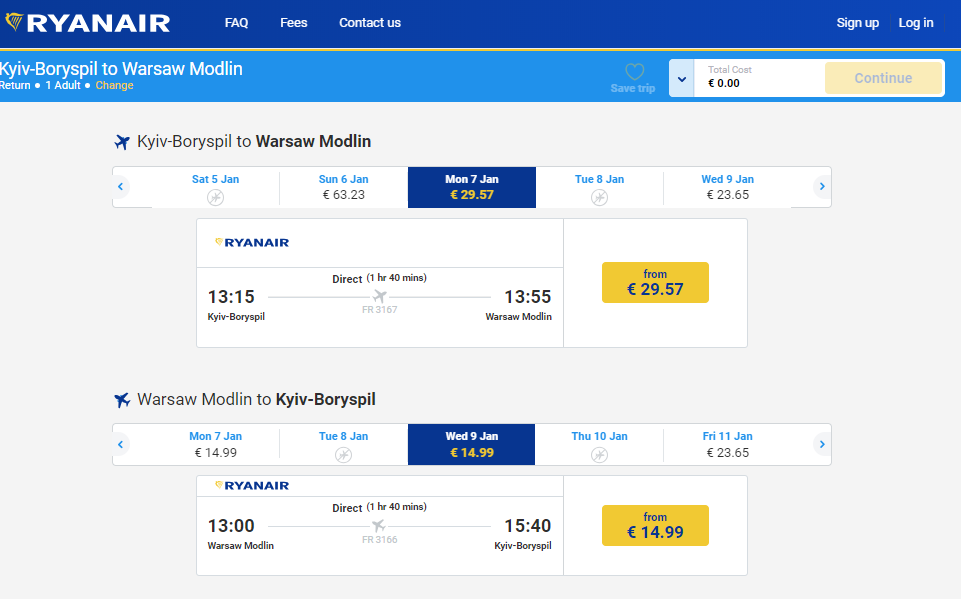The width and height of the screenshot is (961, 599).
Task: Click the Change trip link
Action: (114, 86)
